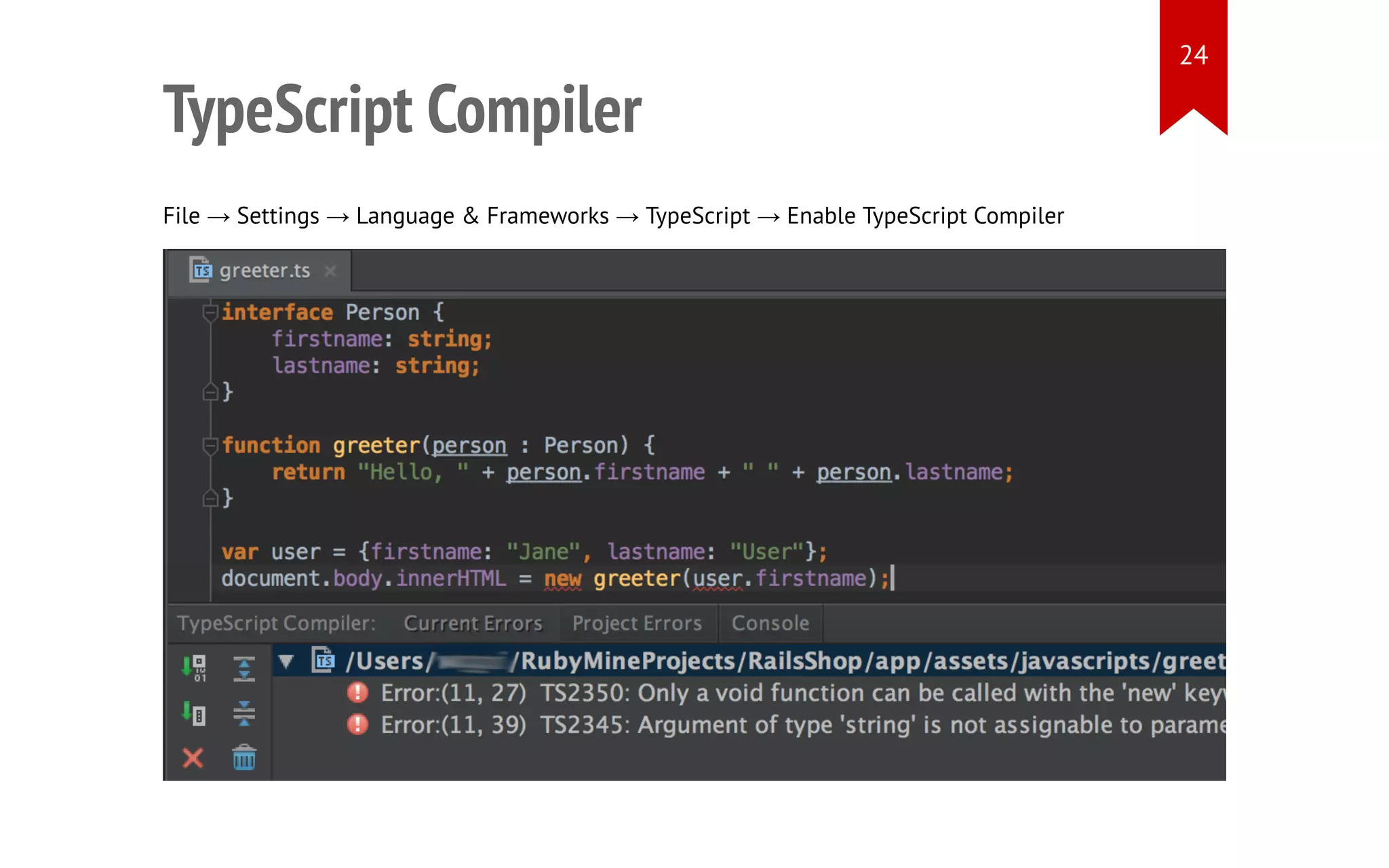Image resolution: width=1389 pixels, height=868 pixels.
Task: Click the red error icon for TS2345
Action: tap(357, 724)
